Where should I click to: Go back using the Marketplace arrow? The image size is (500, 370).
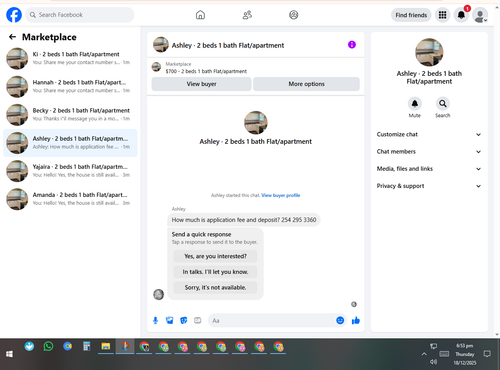pyautogui.click(x=13, y=37)
